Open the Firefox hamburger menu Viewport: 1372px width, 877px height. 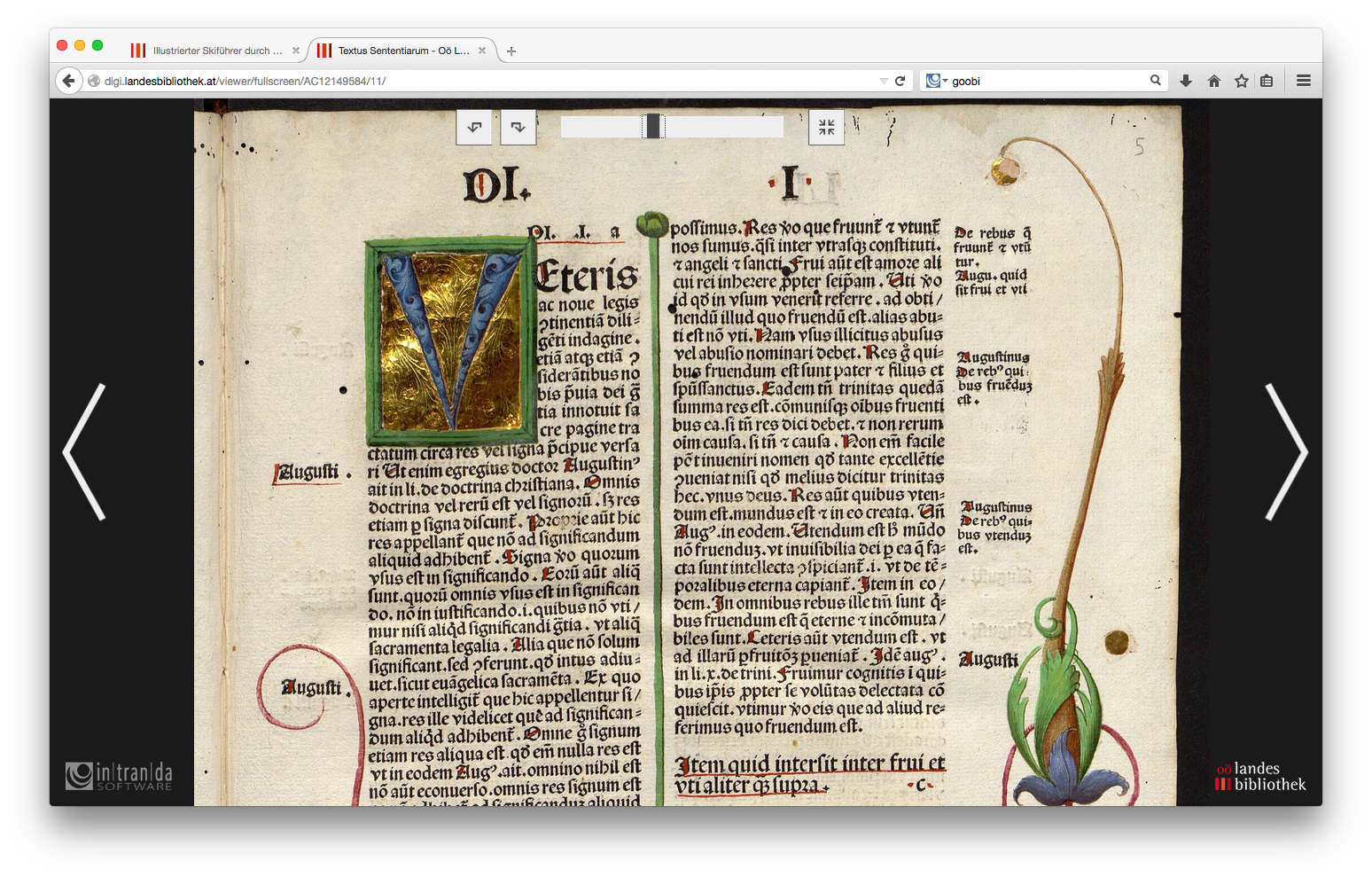click(x=1304, y=81)
